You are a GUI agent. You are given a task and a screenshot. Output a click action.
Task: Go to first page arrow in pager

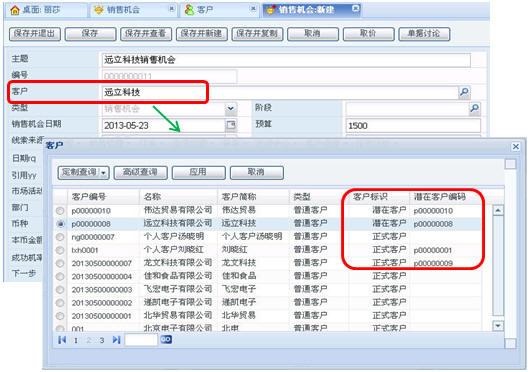tap(62, 340)
